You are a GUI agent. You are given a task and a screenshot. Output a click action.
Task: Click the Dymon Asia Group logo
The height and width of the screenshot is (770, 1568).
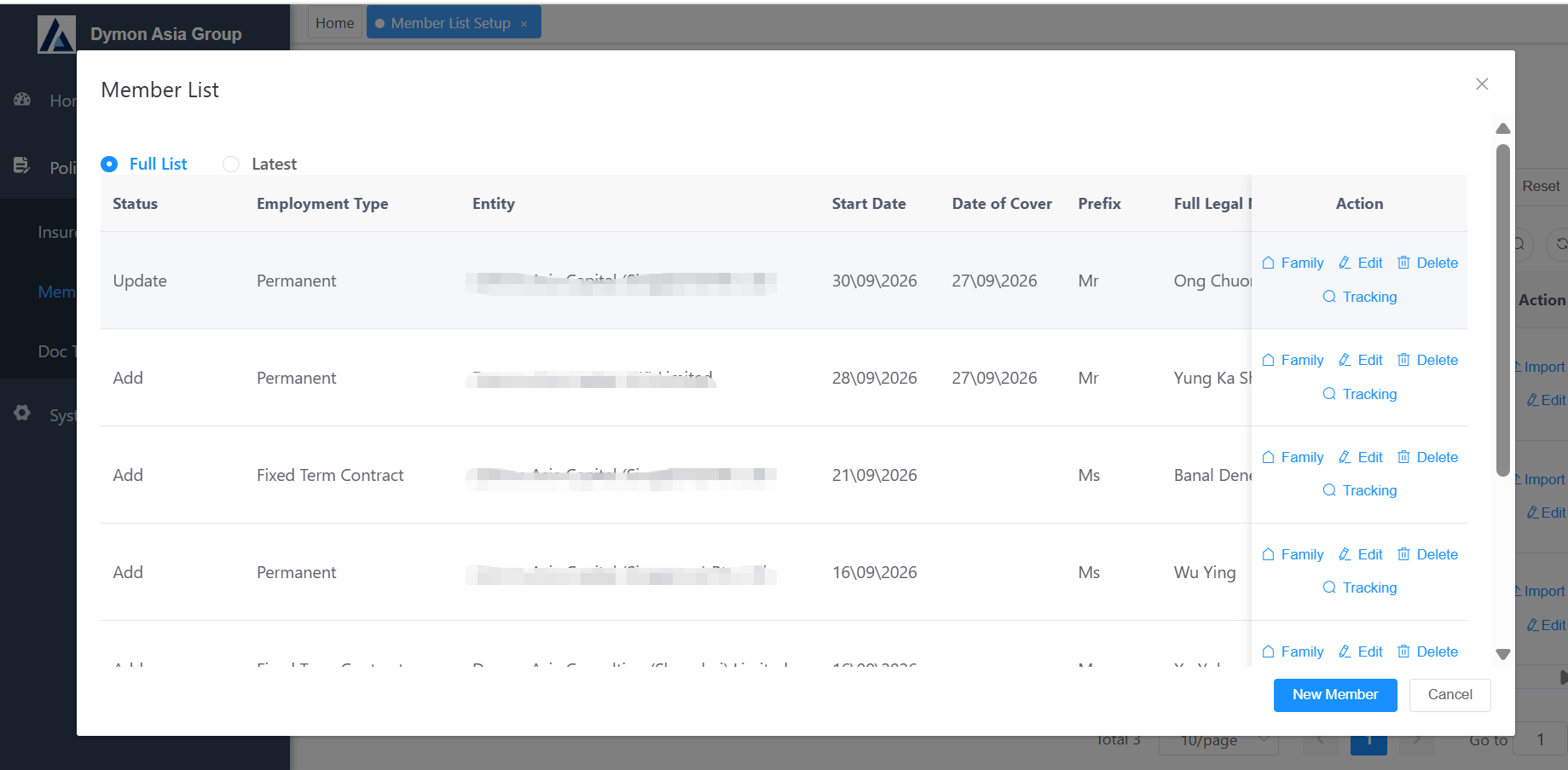coord(56,34)
